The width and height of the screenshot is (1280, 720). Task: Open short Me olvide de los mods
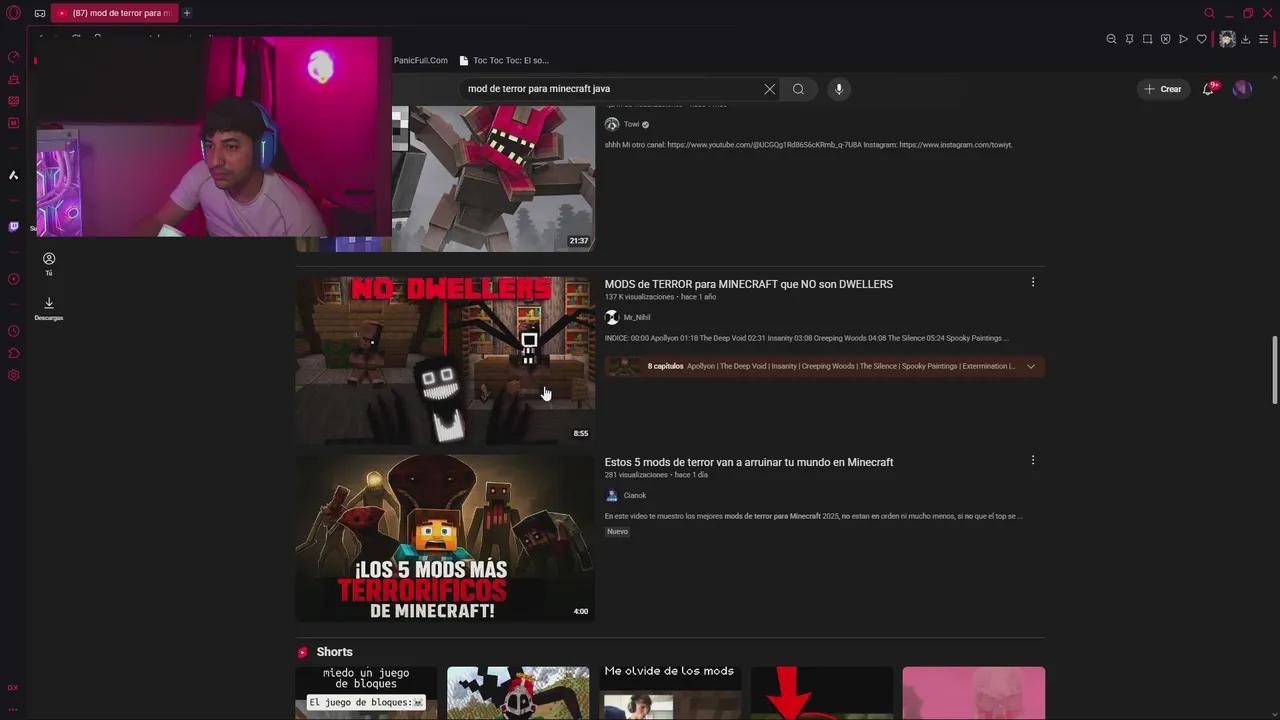pos(669,693)
